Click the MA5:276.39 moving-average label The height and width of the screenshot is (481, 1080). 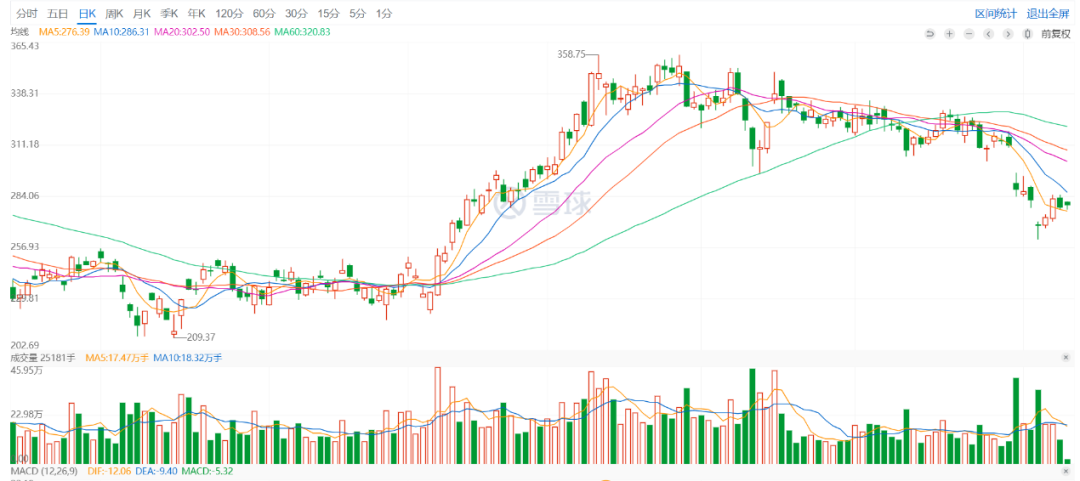tap(64, 32)
